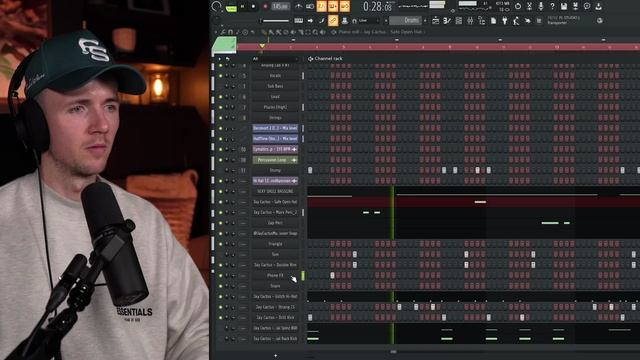Mute the Lead channel LED

[x=220, y=97]
